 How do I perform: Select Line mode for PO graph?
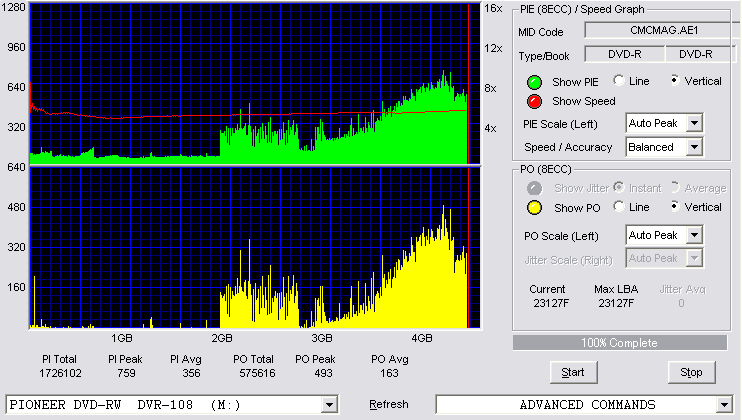[619, 207]
